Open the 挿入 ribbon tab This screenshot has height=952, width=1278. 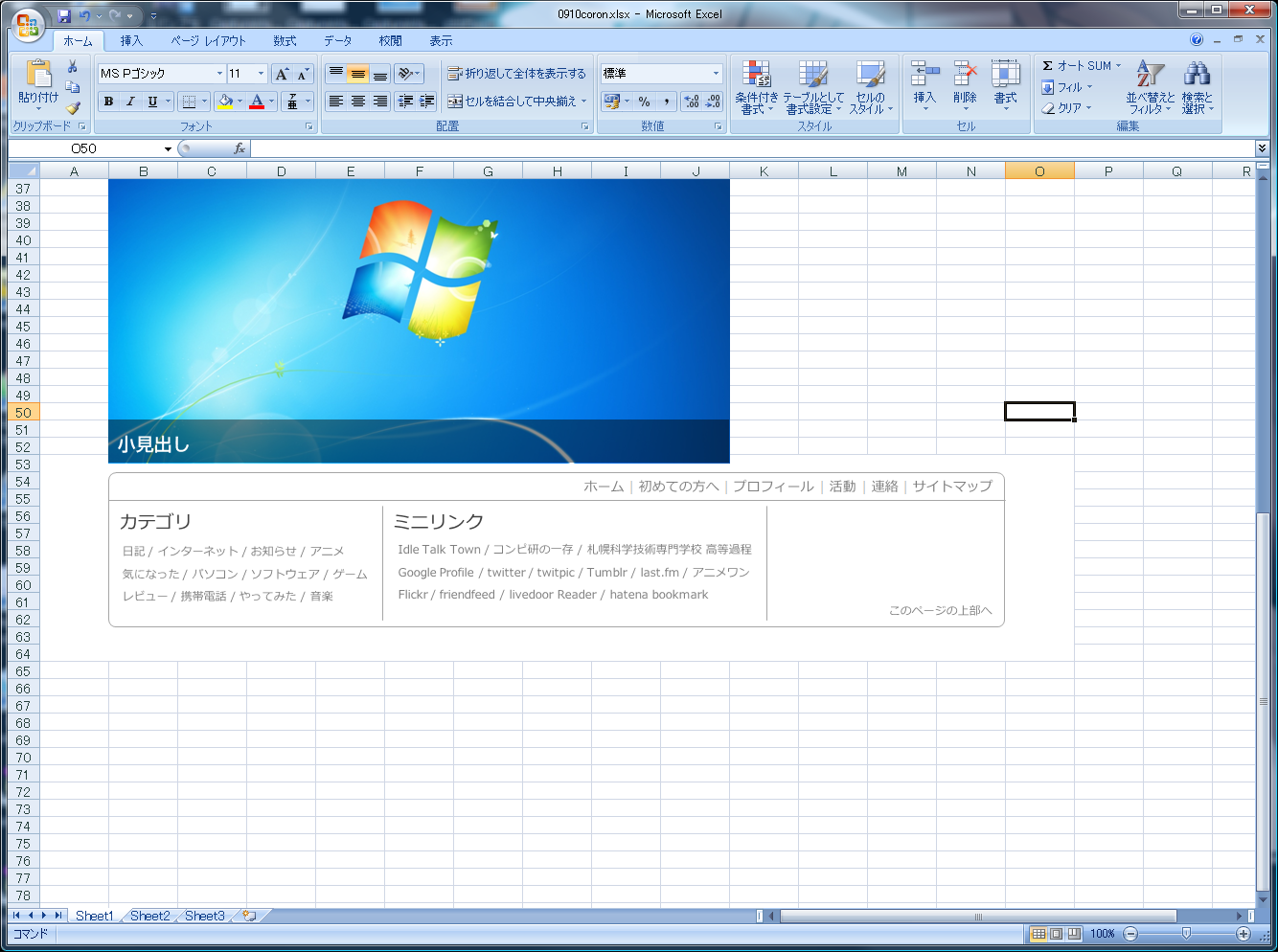(131, 41)
